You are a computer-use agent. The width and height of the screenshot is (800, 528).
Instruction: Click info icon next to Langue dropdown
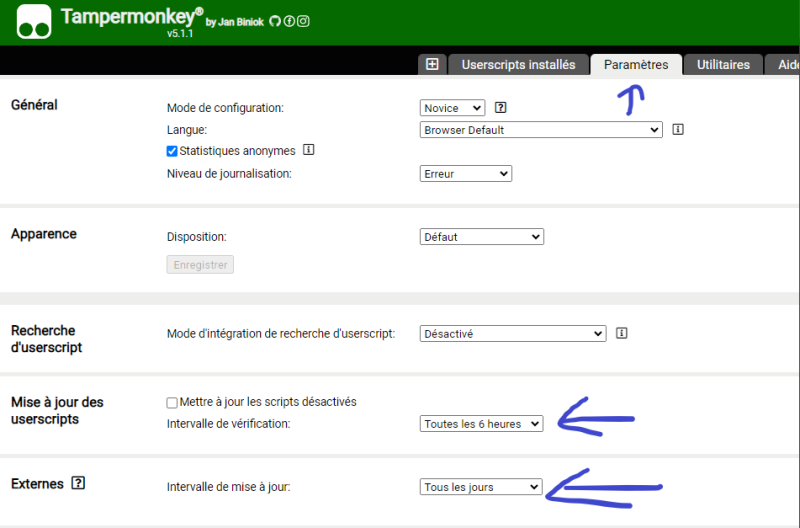tap(678, 129)
